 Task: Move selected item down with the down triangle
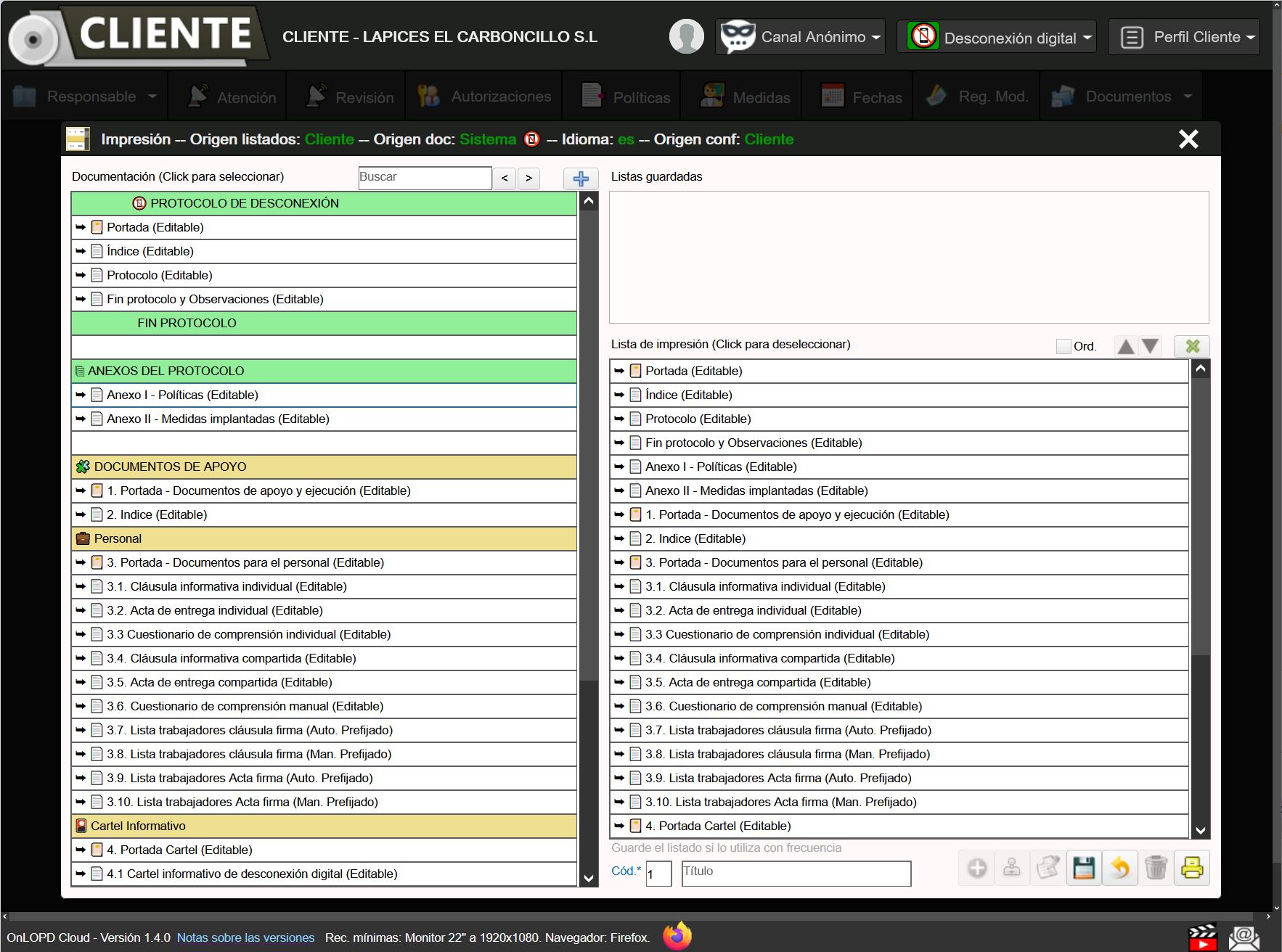1150,346
